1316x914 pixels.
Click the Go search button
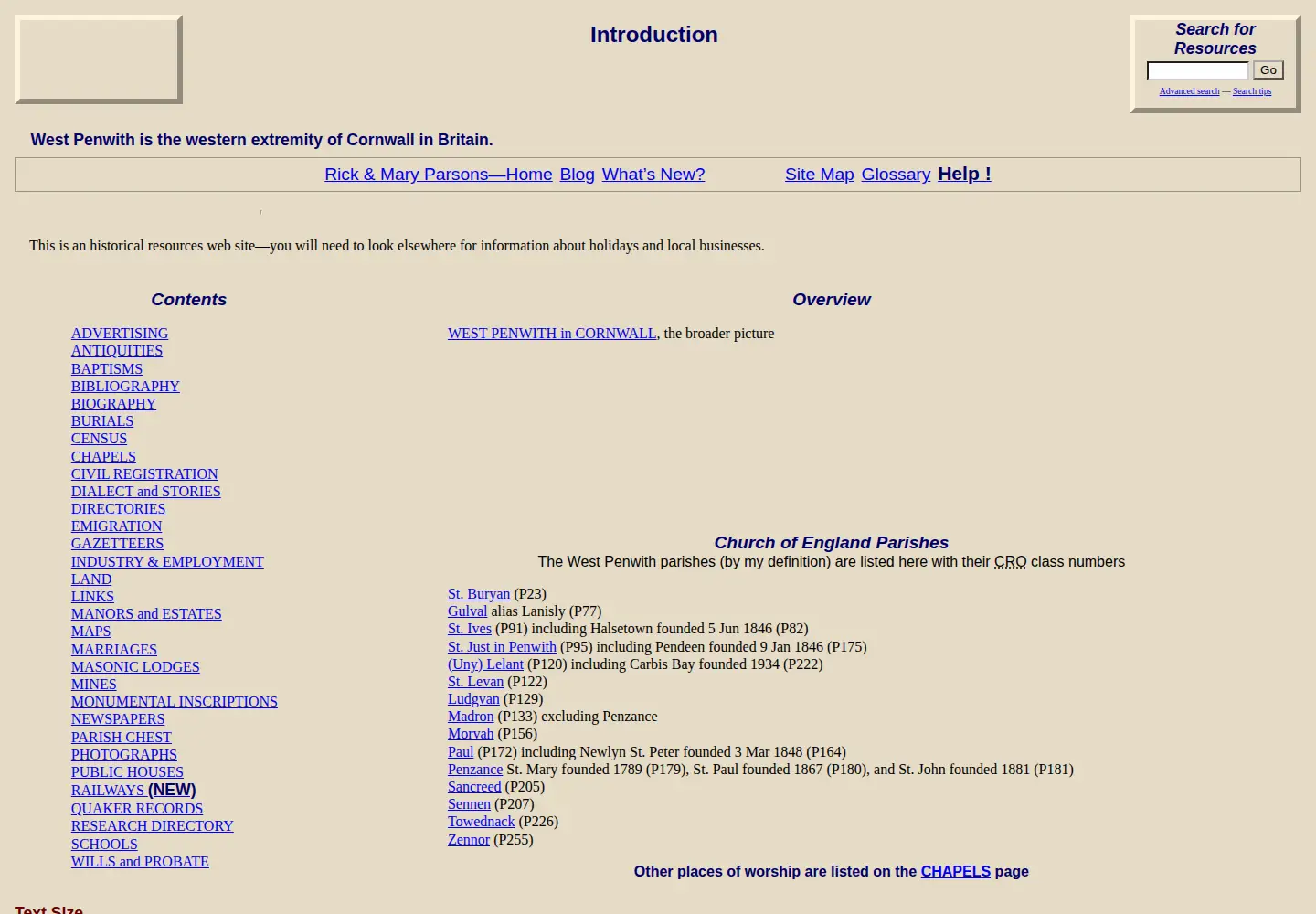(x=1268, y=70)
